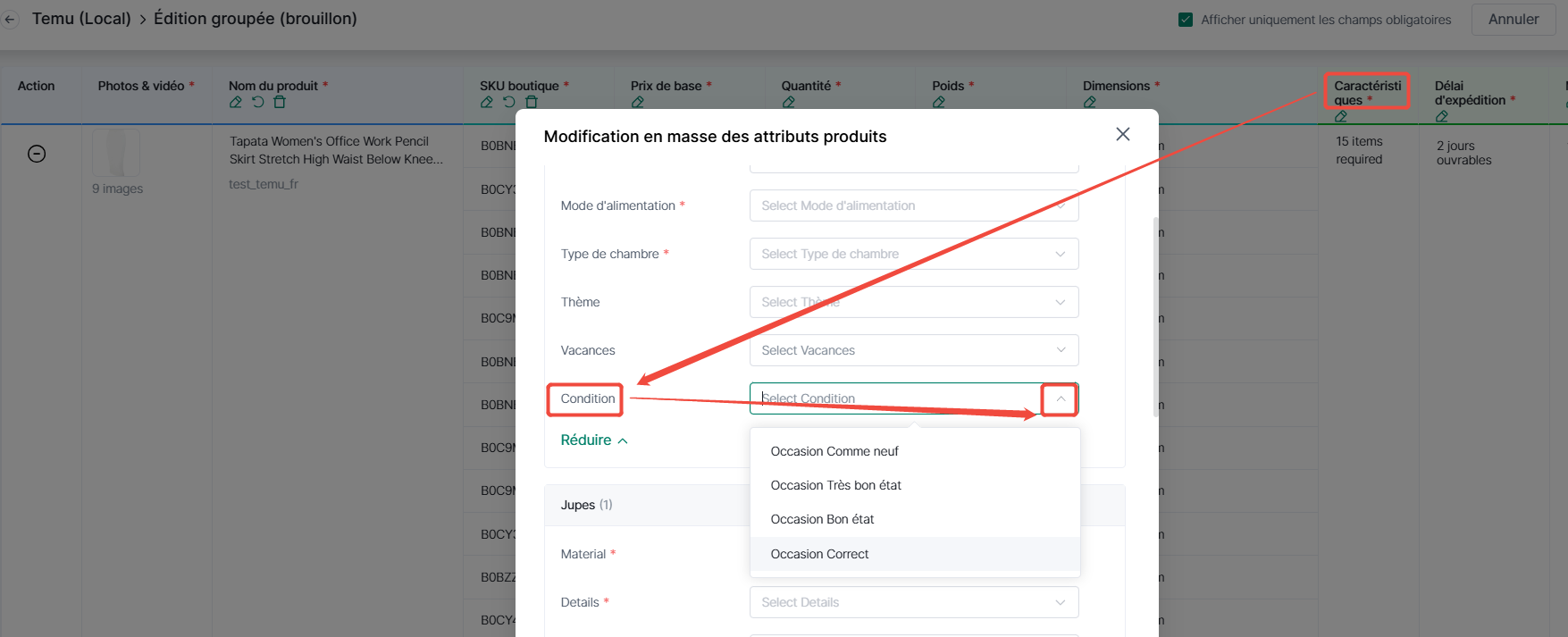Collapse the Jupes (1) section header
The width and height of the screenshot is (1568, 637).
(834, 505)
